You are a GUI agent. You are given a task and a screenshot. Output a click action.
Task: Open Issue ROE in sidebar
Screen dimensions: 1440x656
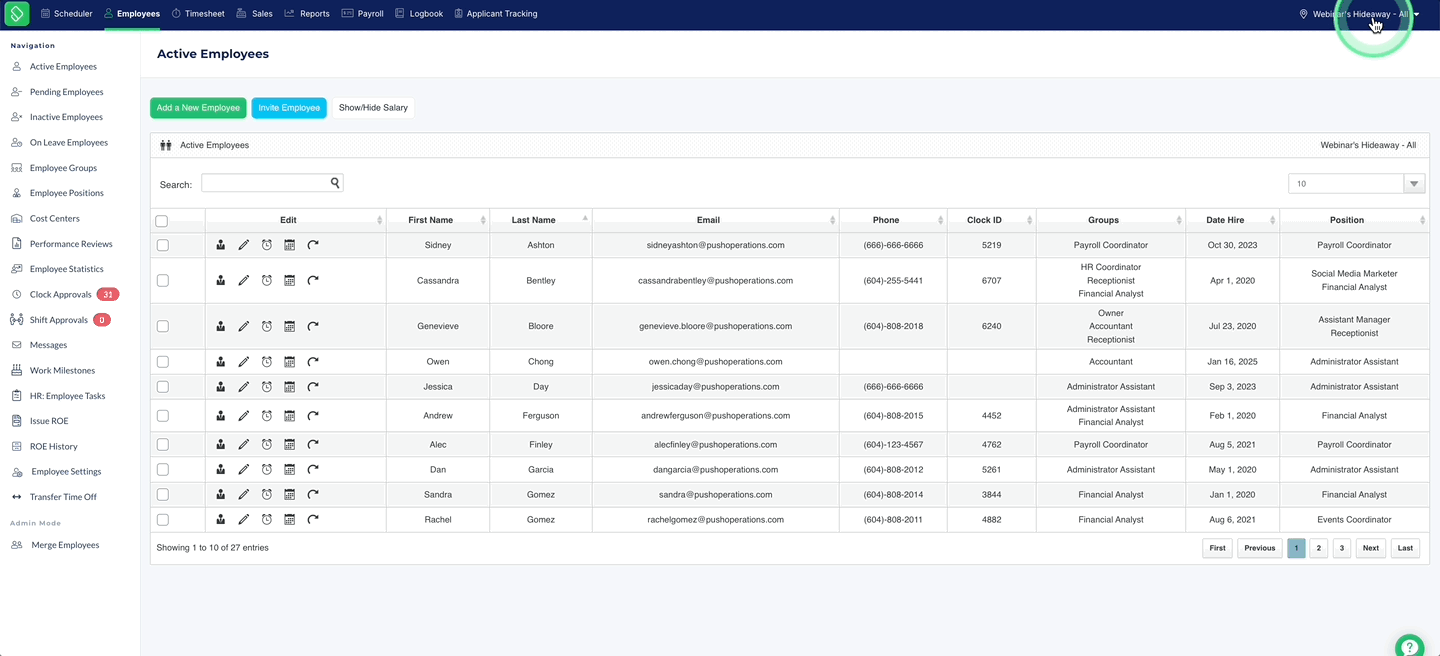click(49, 421)
